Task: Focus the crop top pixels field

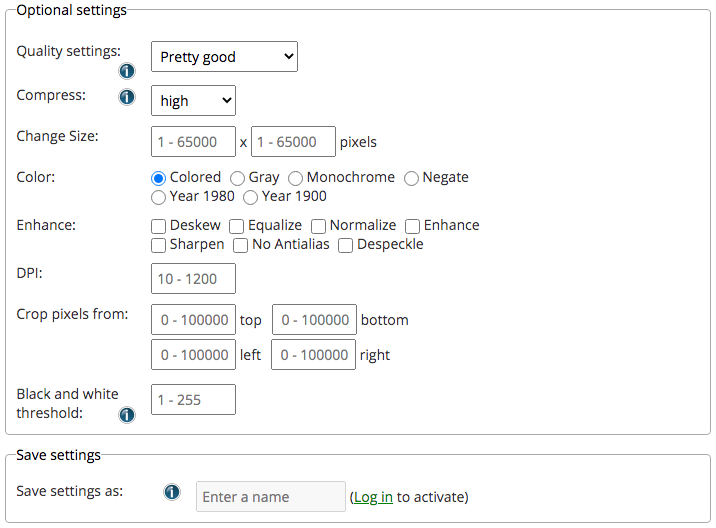Action: 193,320
